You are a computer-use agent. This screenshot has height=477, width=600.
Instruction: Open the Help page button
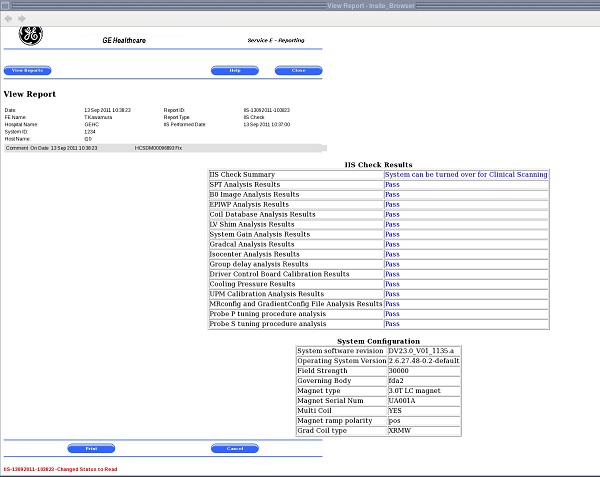point(235,71)
